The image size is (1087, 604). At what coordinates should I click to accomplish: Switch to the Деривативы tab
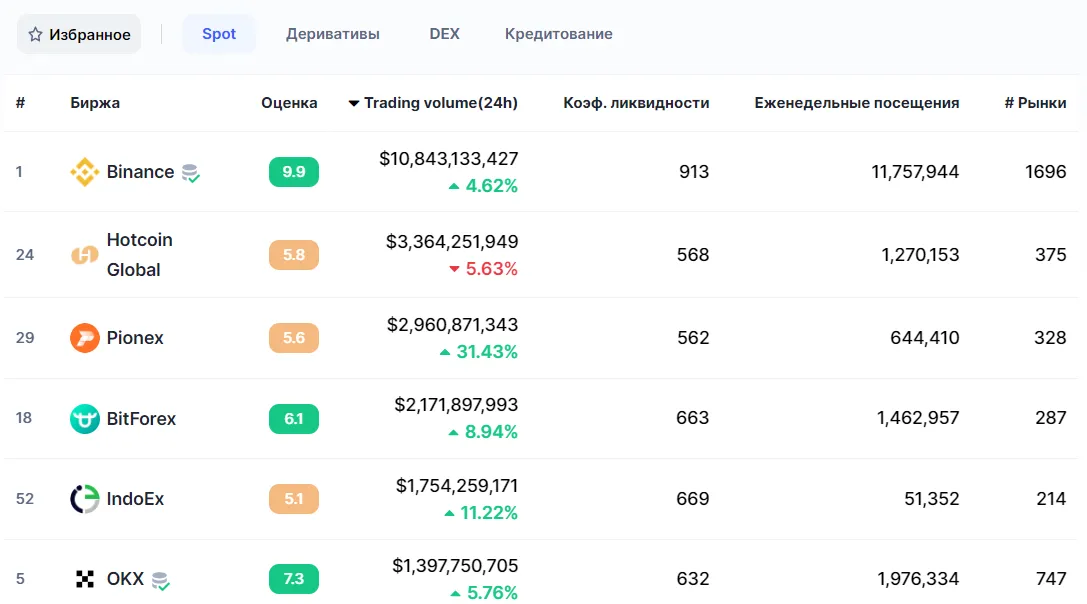[x=333, y=34]
